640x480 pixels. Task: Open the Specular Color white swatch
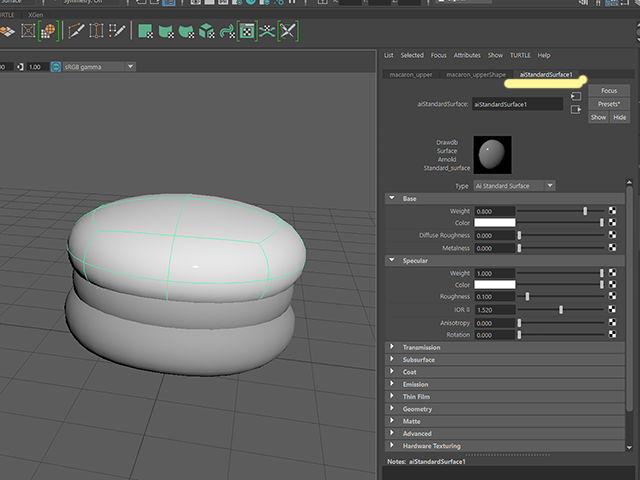pos(494,284)
